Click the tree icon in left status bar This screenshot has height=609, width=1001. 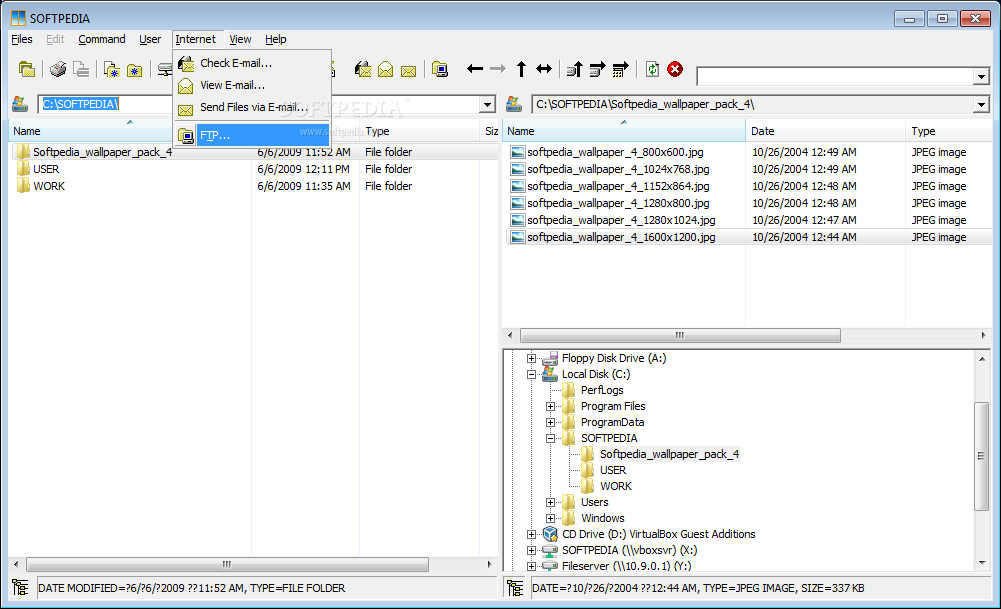[20, 587]
